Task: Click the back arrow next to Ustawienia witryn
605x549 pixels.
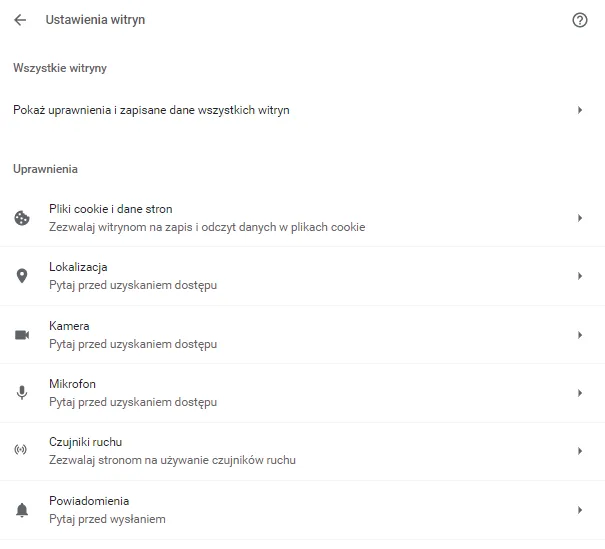Action: pos(20,20)
